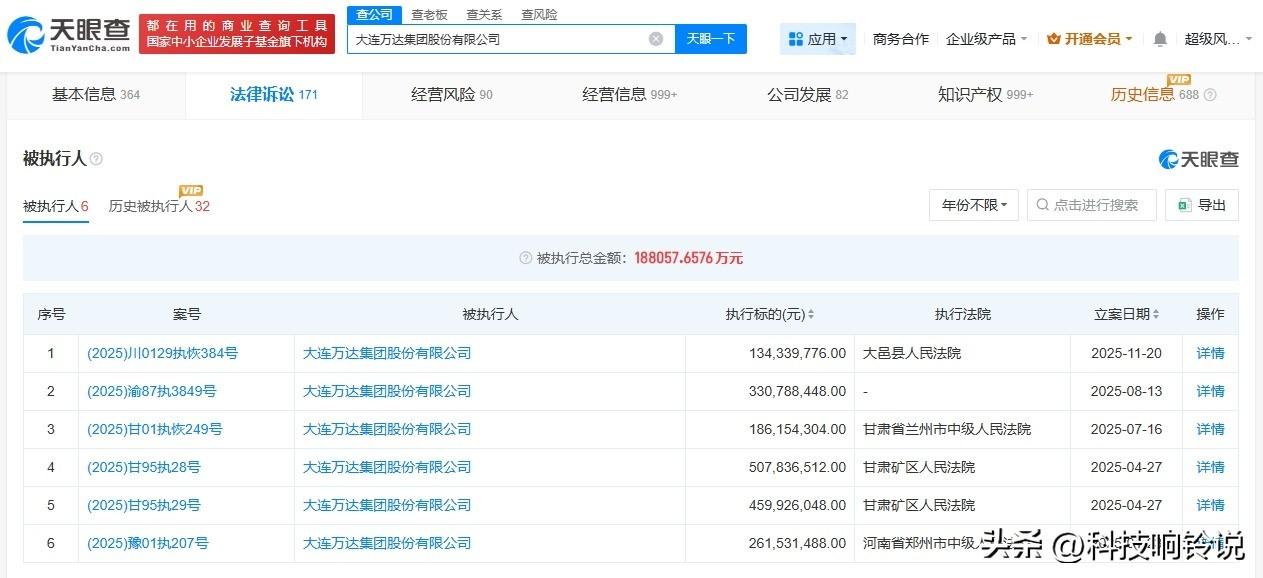Viewport: 1263px width, 578px height.
Task: Click the crown icon in 开通会员
Action: 1054,39
